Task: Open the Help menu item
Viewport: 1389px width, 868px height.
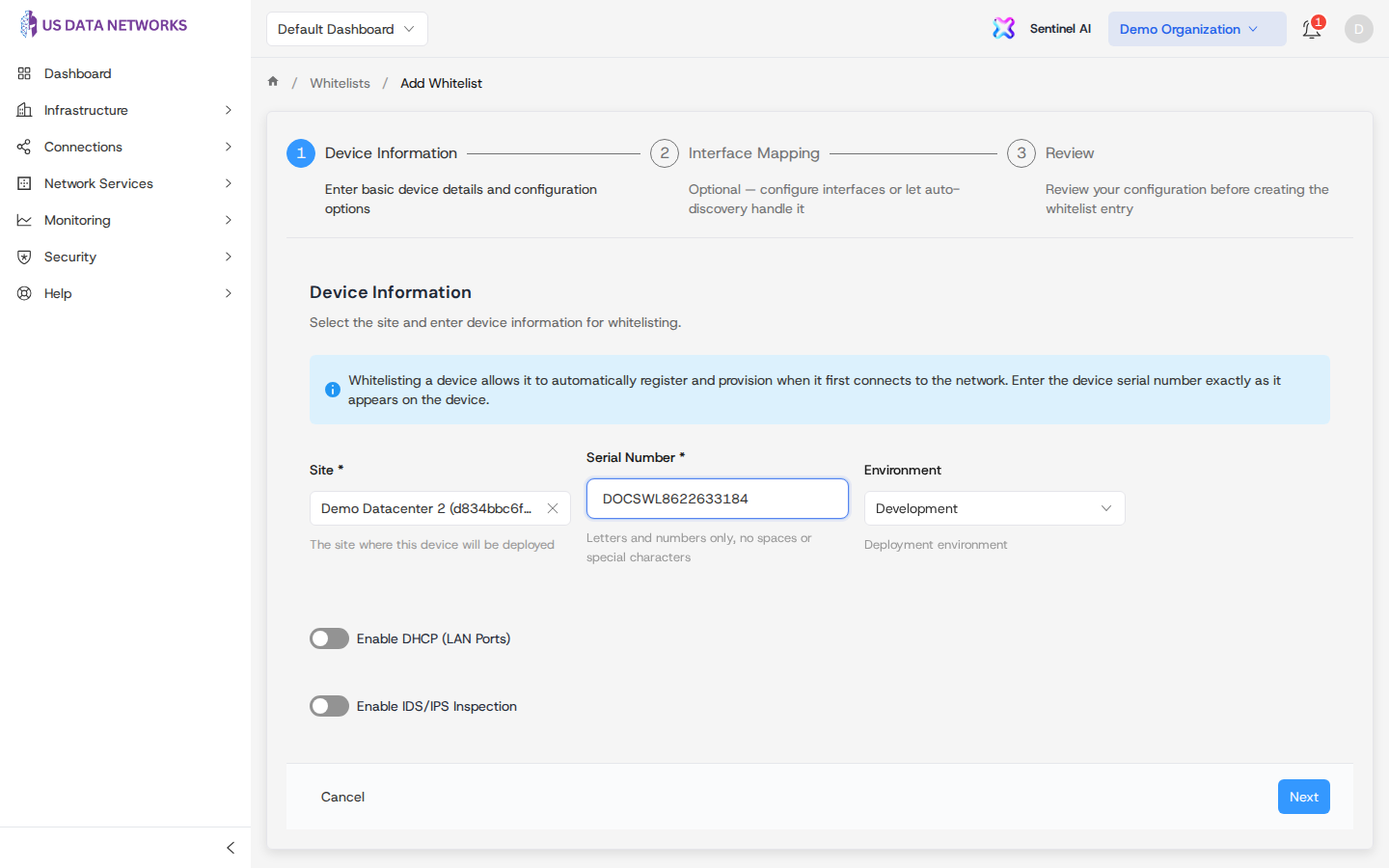Action: pyautogui.click(x=125, y=293)
